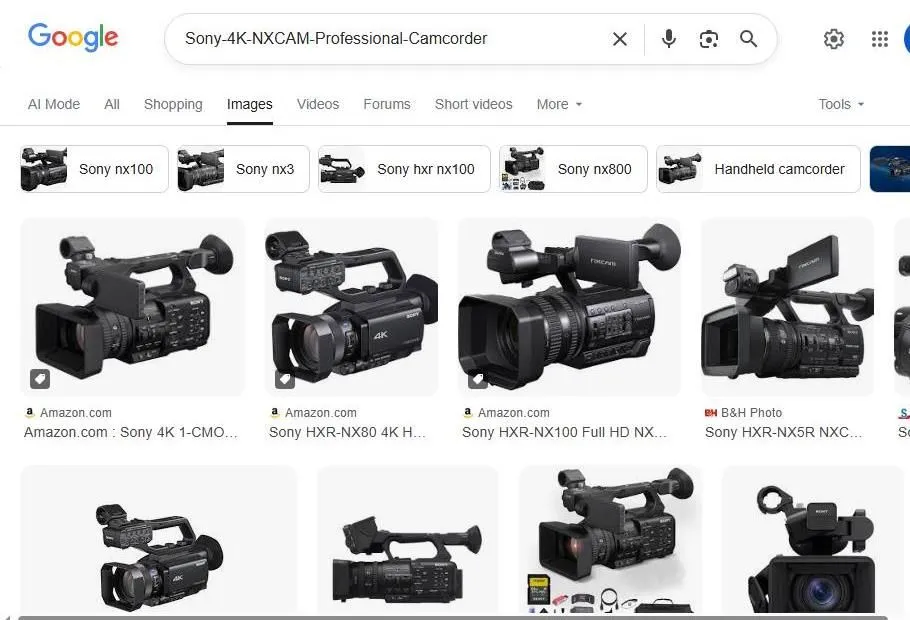Select the Handheld camcorder suggestion chip
Screen dimensions: 910x620
(758, 169)
